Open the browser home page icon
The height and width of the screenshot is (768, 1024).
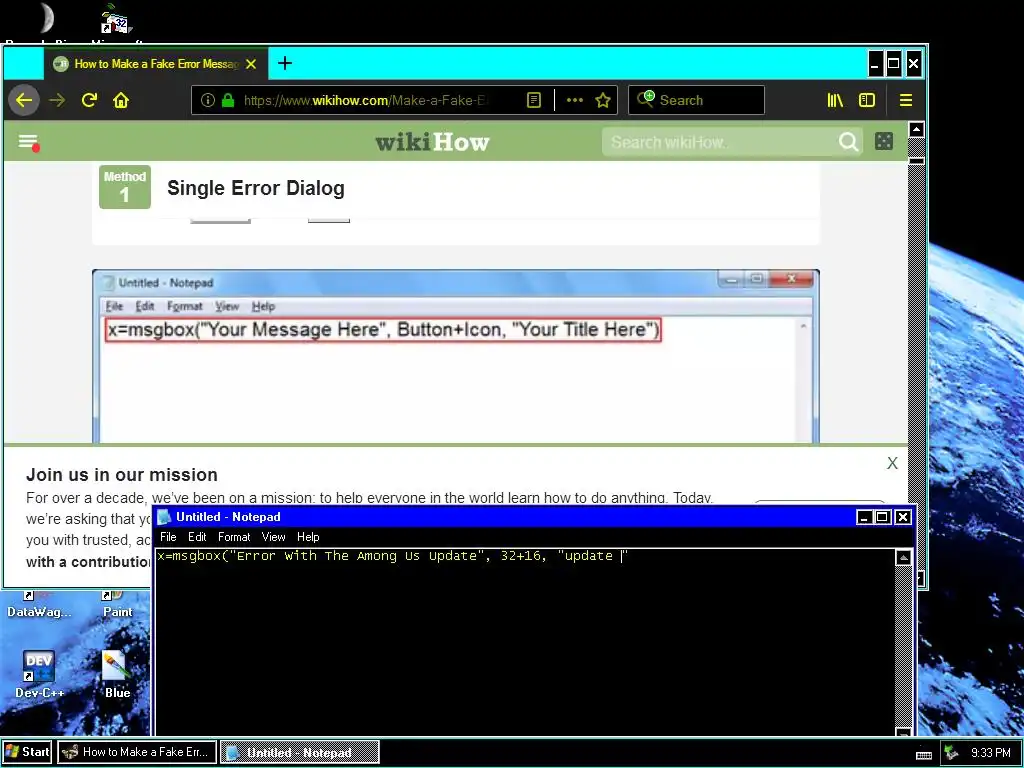click(121, 101)
